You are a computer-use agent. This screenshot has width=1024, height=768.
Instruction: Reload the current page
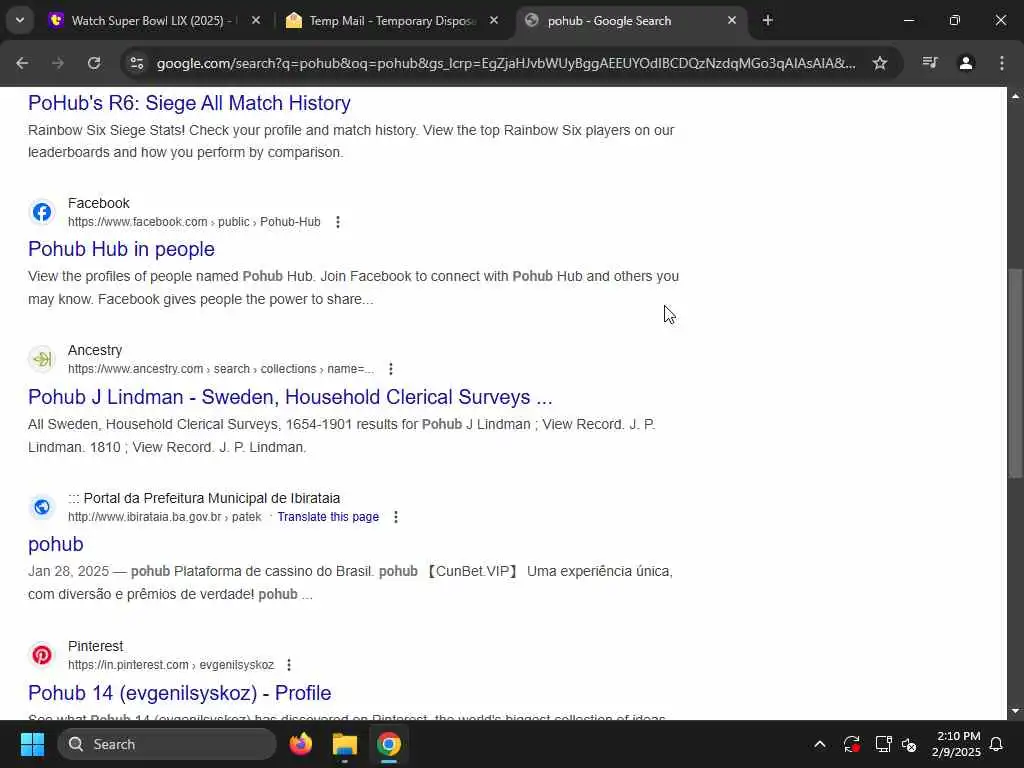click(x=94, y=63)
